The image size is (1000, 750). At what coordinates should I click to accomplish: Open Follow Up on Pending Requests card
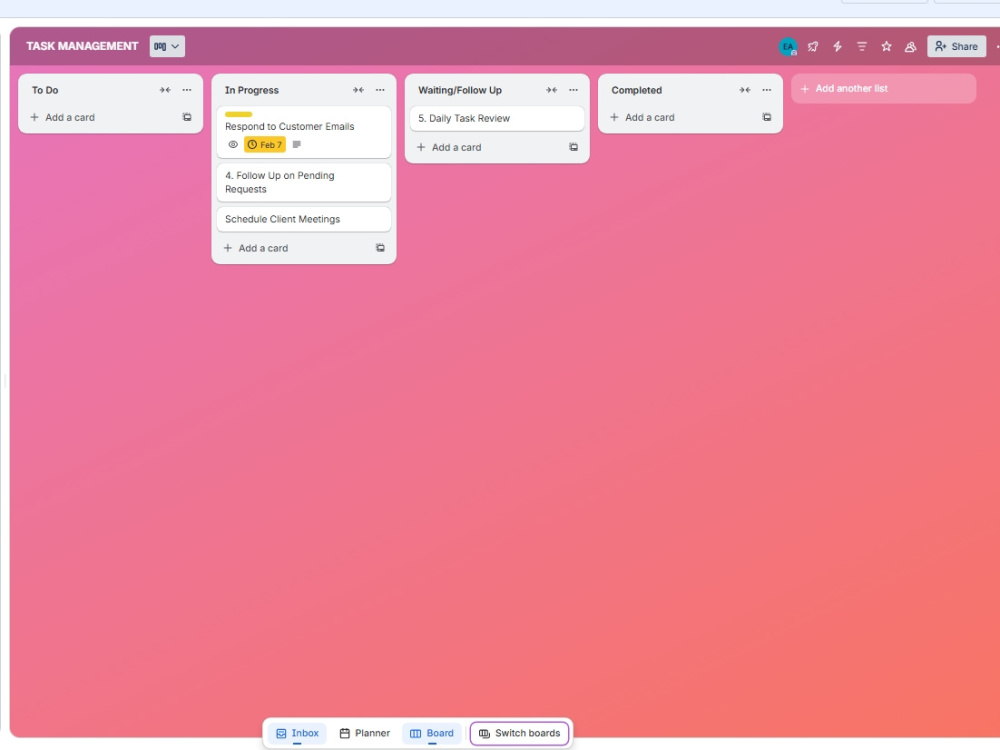point(304,182)
